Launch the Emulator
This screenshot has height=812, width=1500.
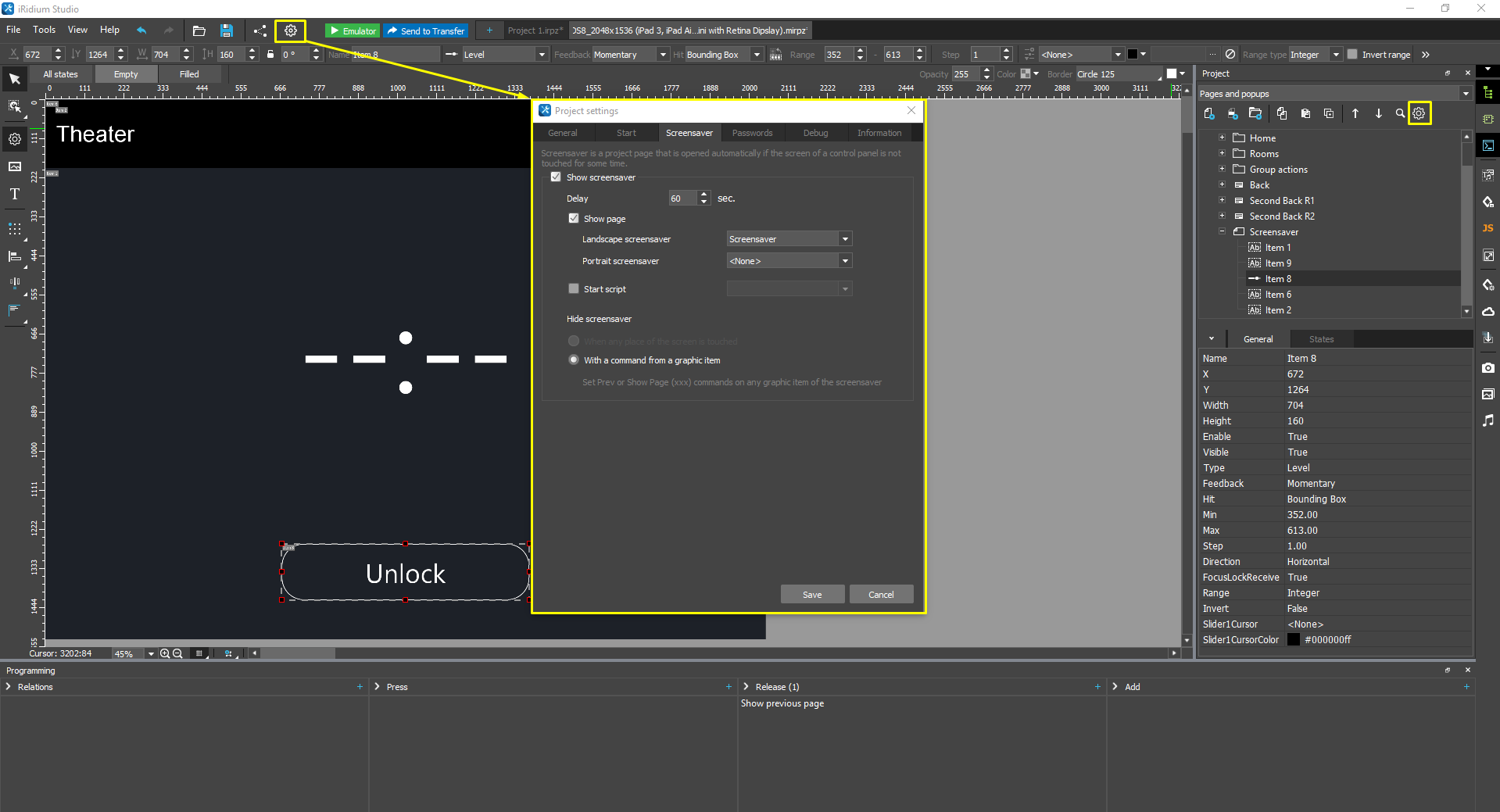click(x=353, y=30)
